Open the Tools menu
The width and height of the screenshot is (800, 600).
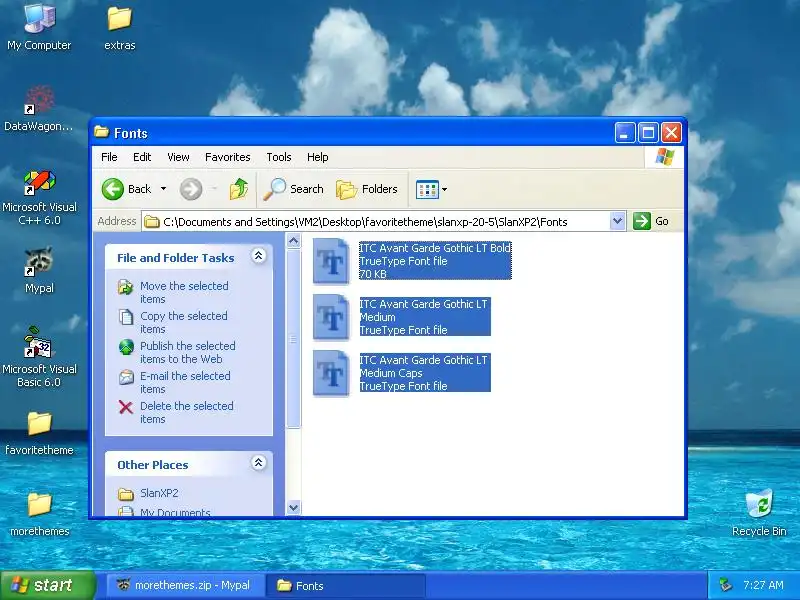(x=279, y=157)
